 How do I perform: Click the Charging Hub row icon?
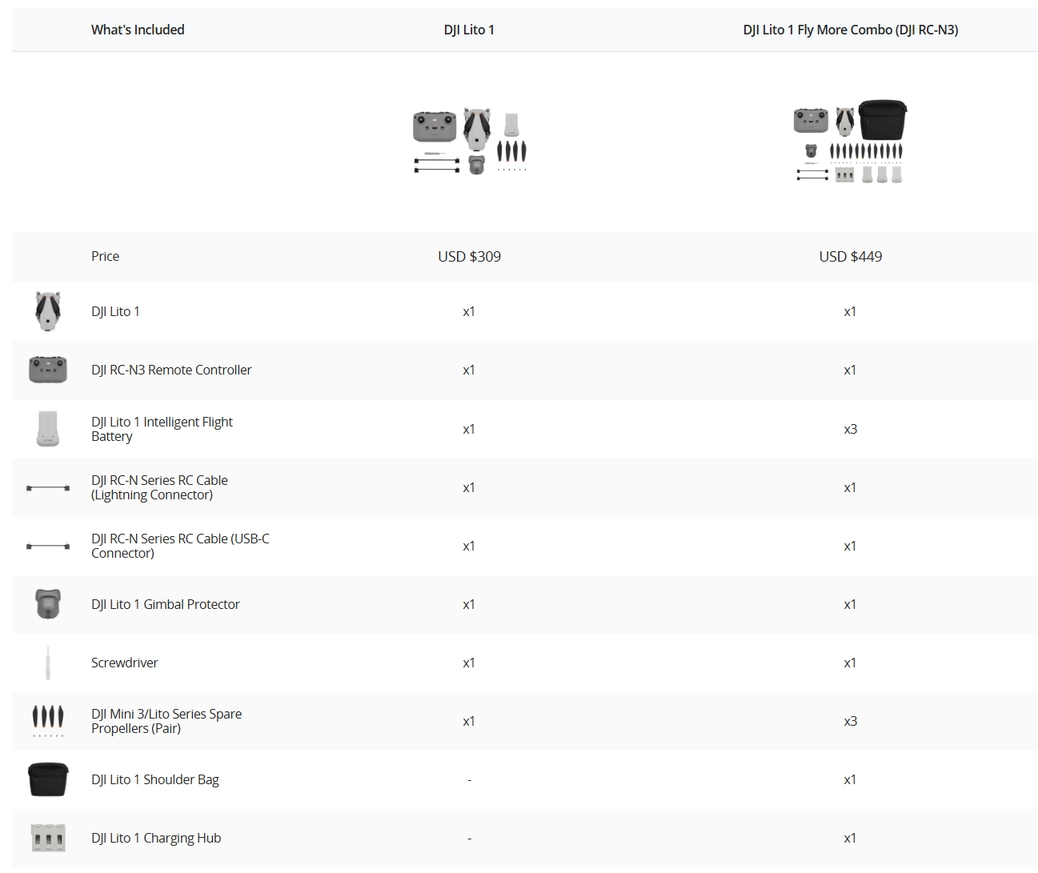[x=48, y=838]
